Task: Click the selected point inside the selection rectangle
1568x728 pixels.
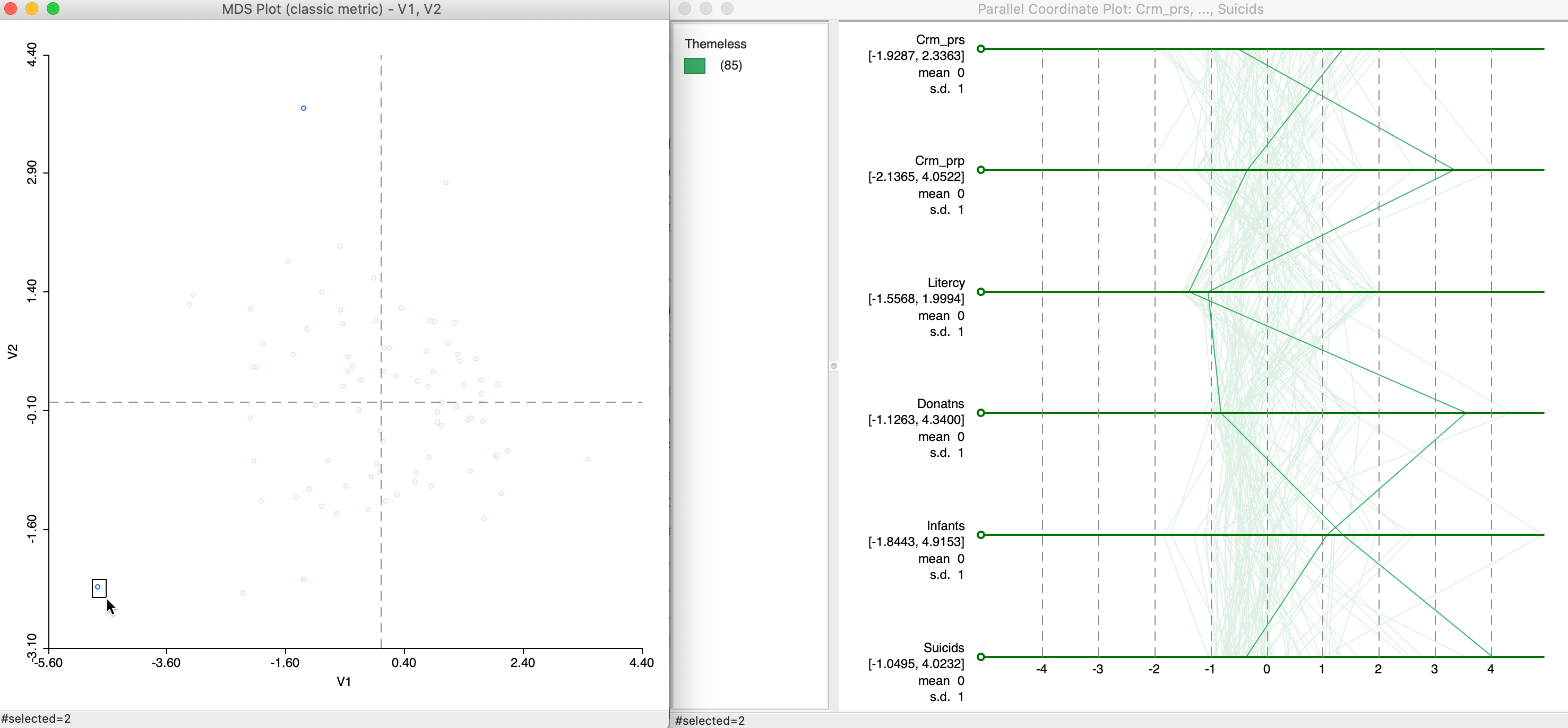Action: tap(98, 587)
